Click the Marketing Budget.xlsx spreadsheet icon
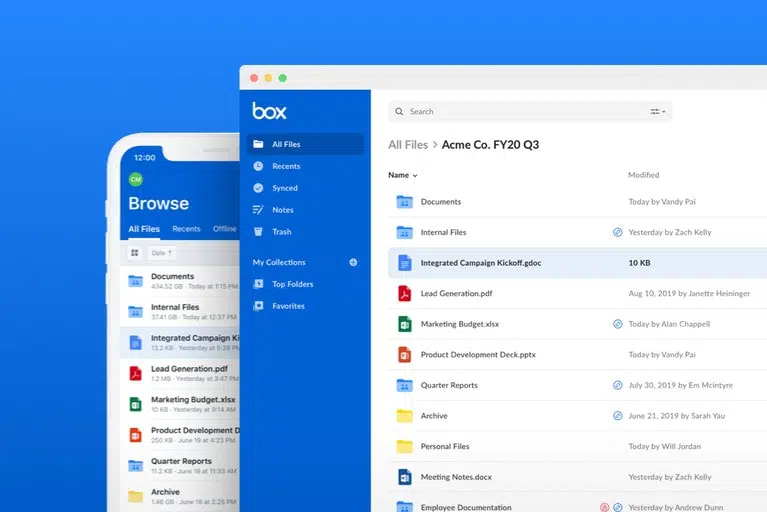The height and width of the screenshot is (512, 767). click(404, 324)
